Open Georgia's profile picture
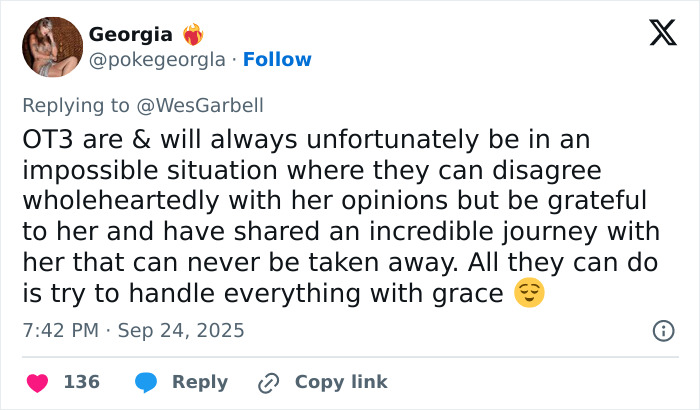Viewport: 700px width, 410px height. pos(51,47)
